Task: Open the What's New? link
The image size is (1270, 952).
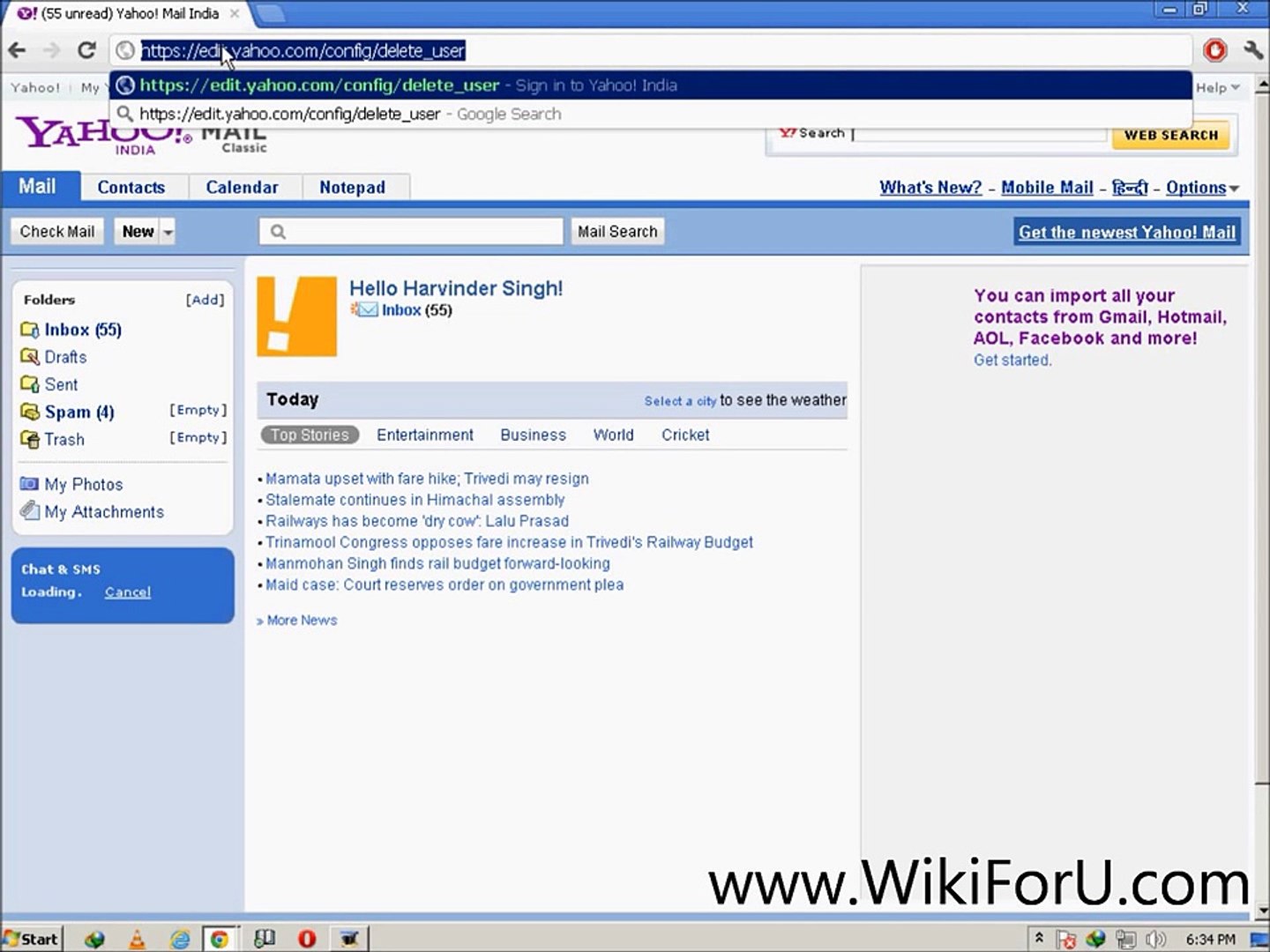Action: tap(930, 188)
